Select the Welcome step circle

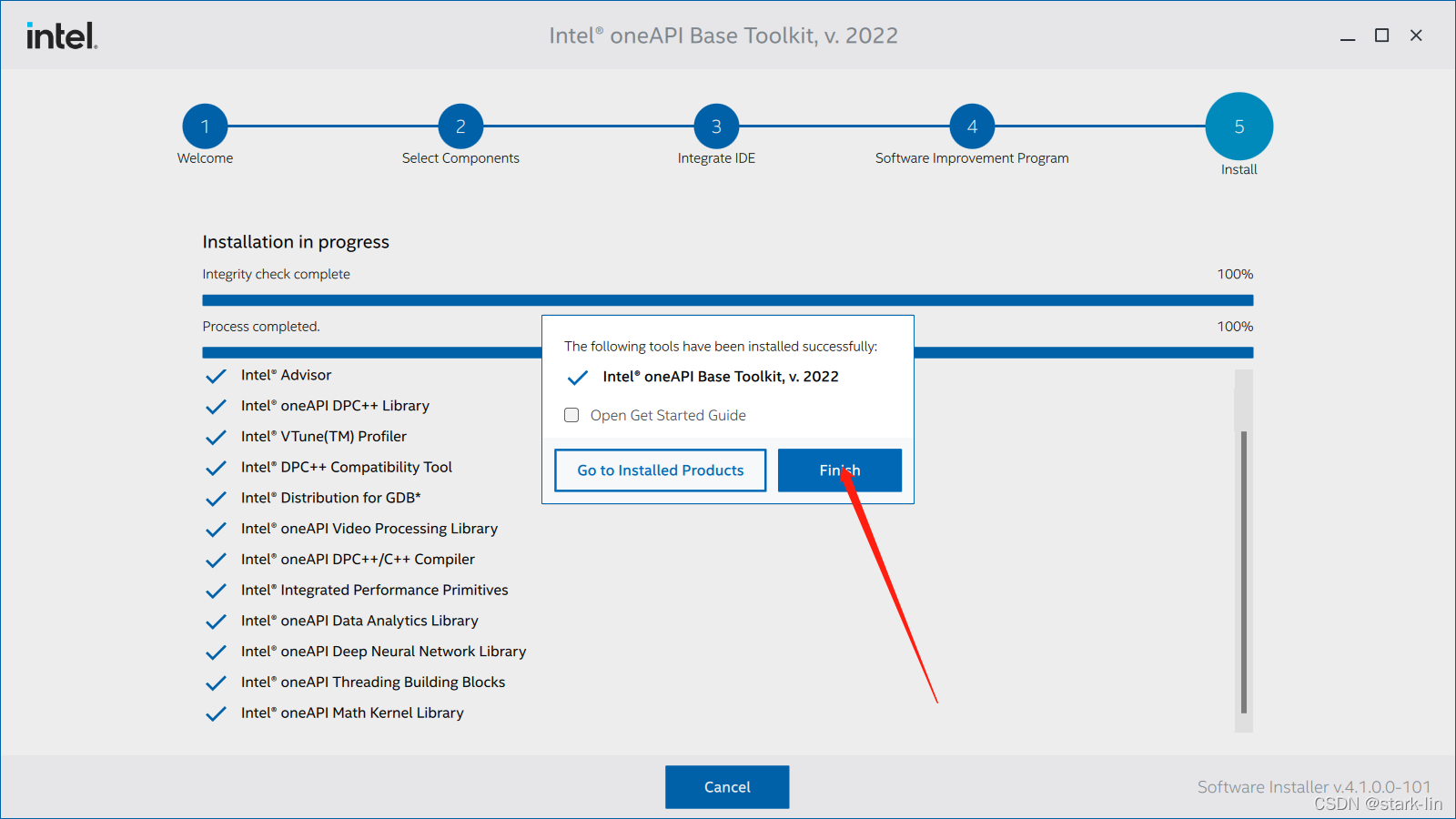[x=205, y=126]
